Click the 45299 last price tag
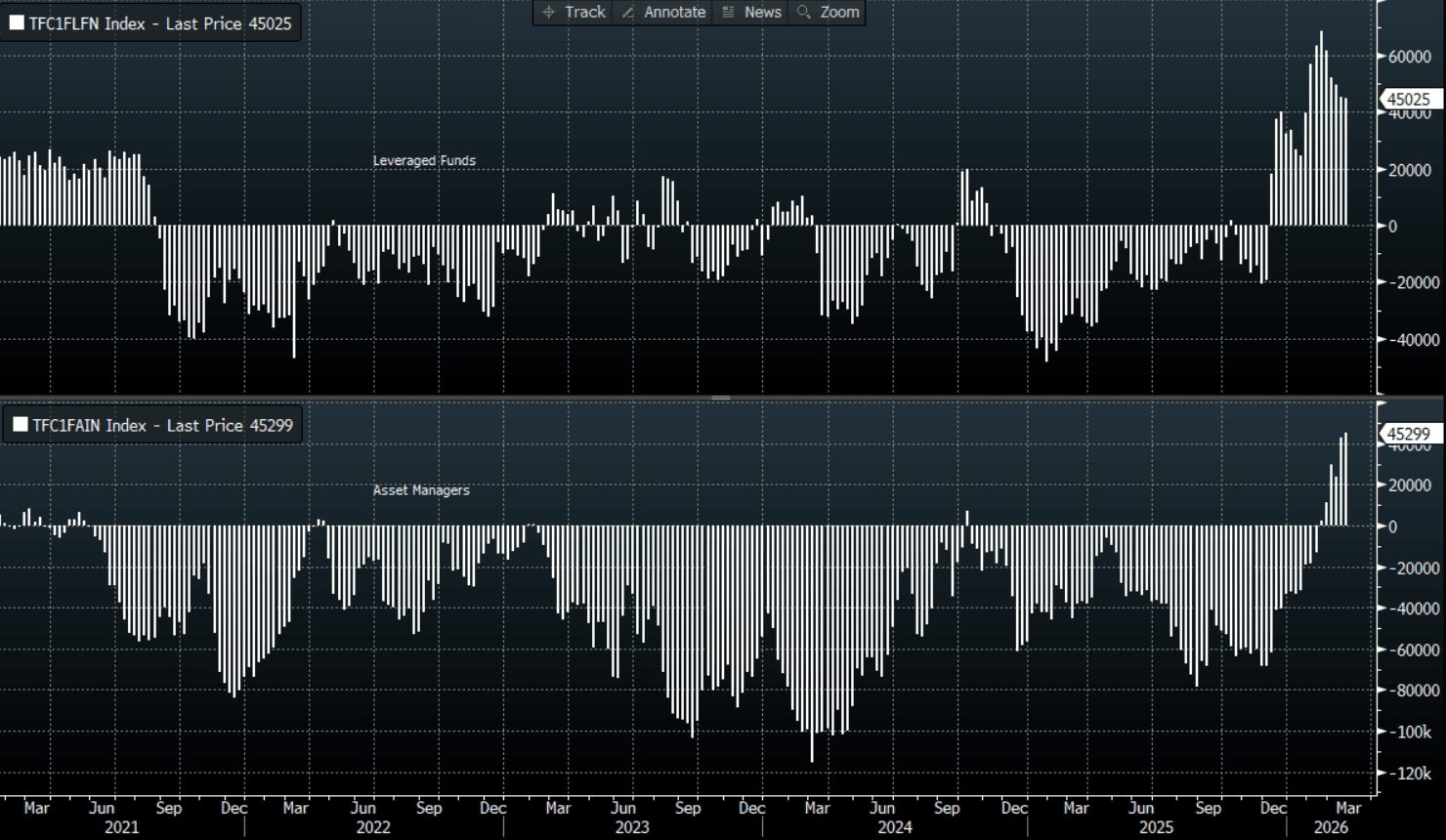Image resolution: width=1446 pixels, height=840 pixels. [x=1409, y=434]
